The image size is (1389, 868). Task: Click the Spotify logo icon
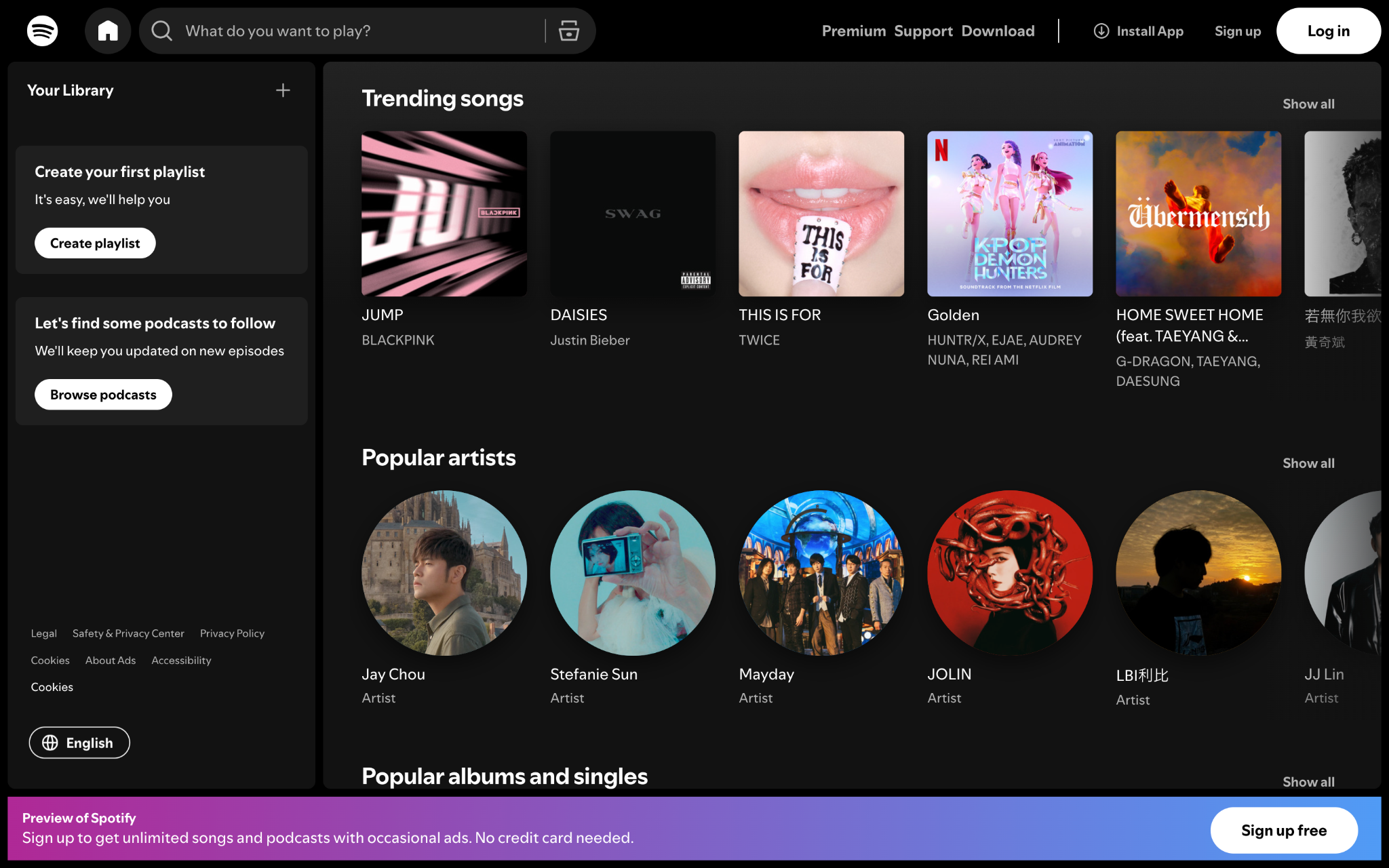point(42,31)
